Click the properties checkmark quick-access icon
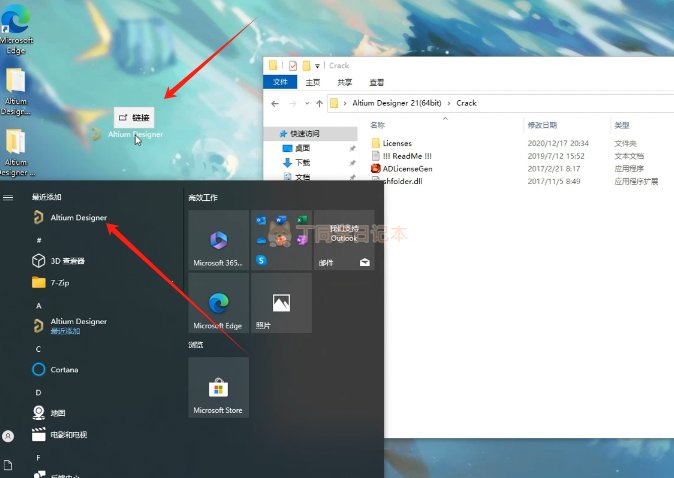The height and width of the screenshot is (478, 674). 293,66
